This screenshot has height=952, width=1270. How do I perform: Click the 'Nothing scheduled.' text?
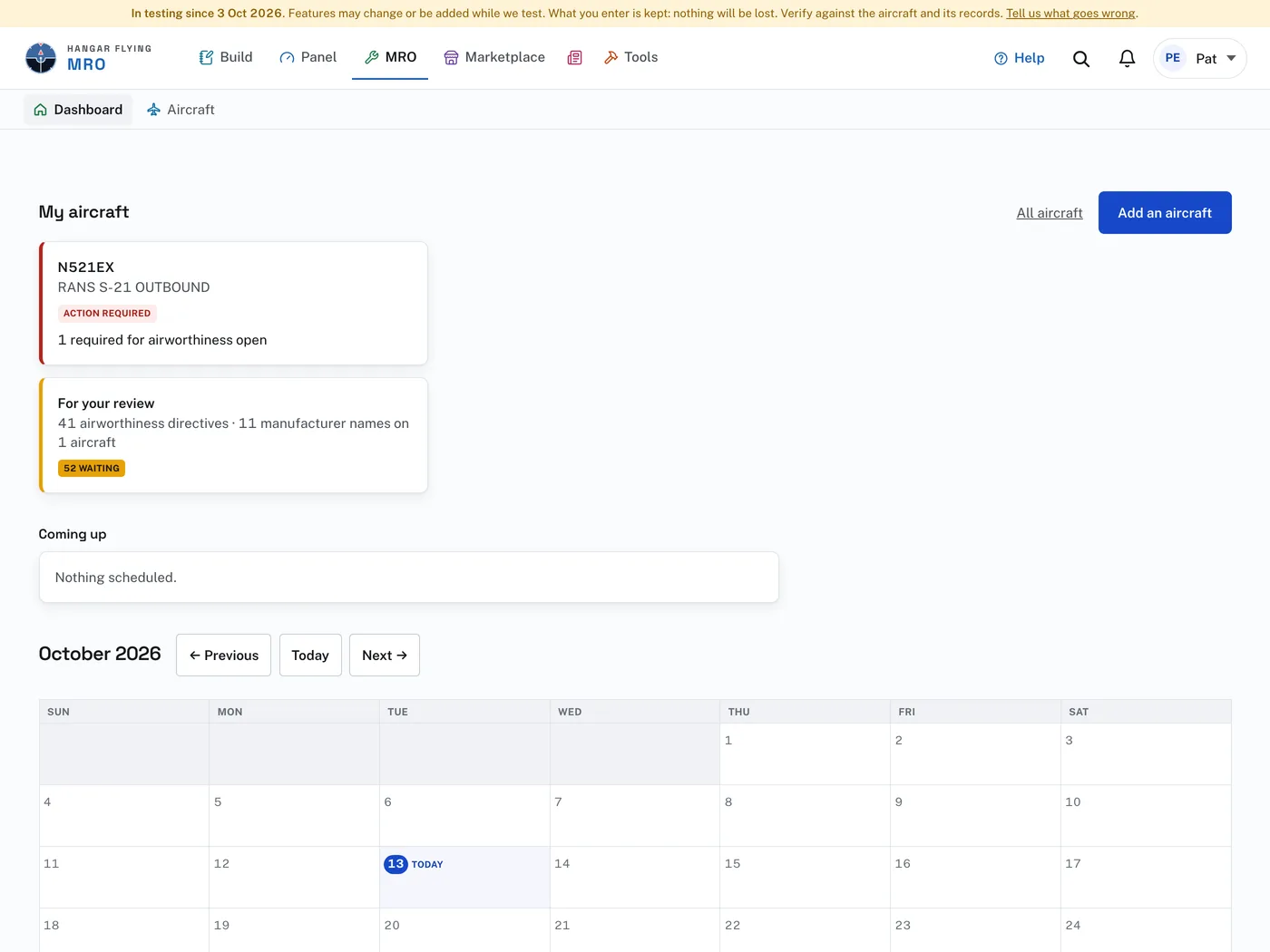115,578
